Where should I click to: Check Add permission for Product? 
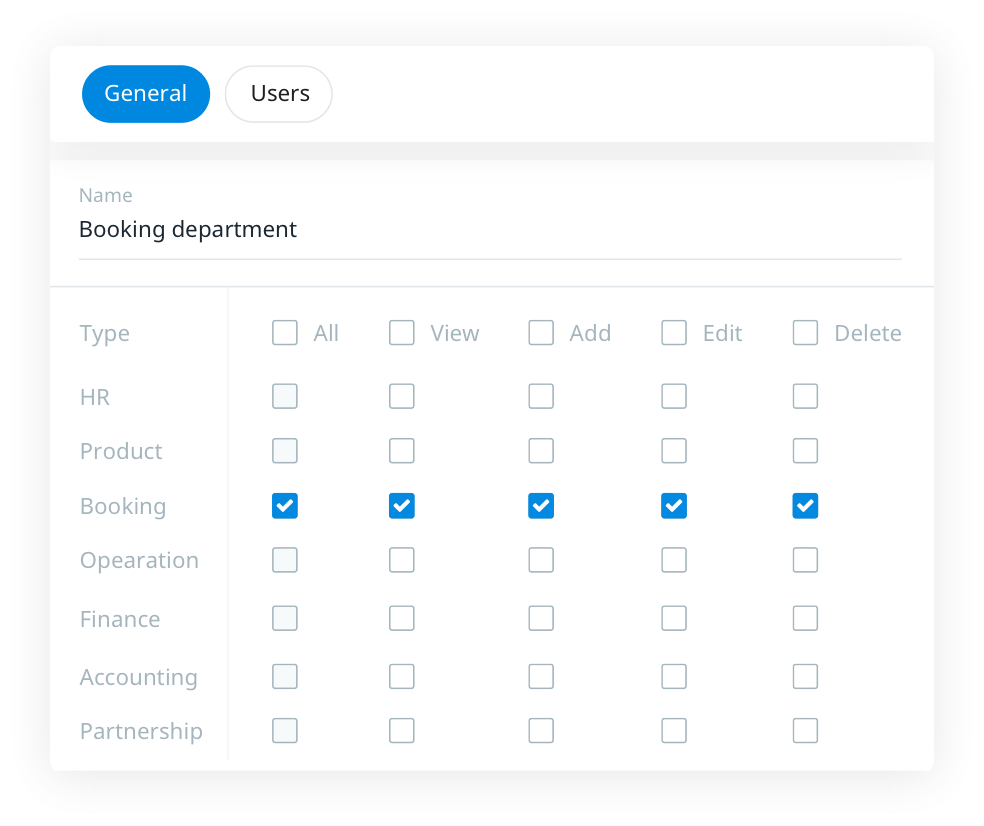pos(541,451)
